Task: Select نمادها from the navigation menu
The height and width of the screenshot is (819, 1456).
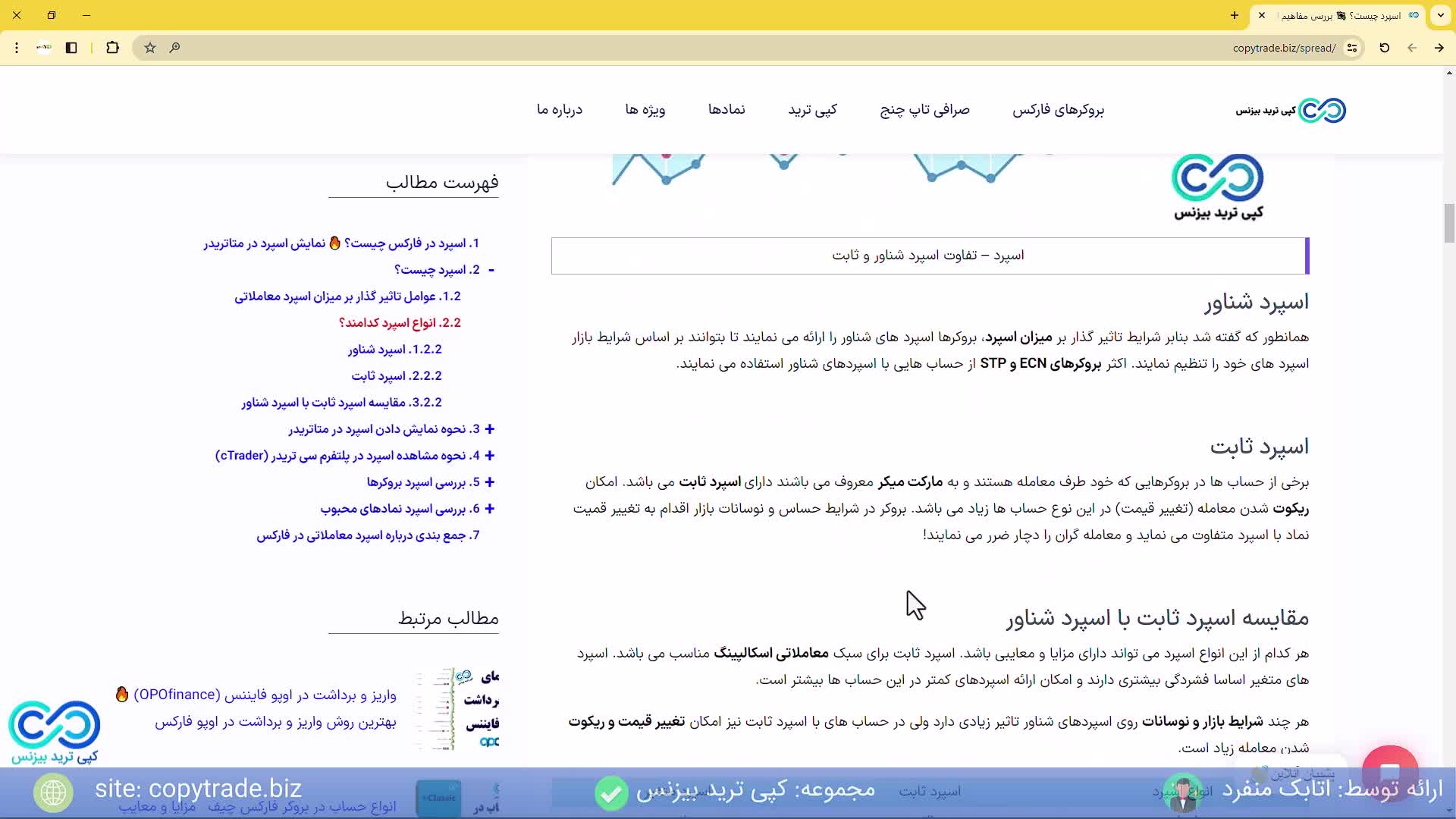Action: (726, 110)
